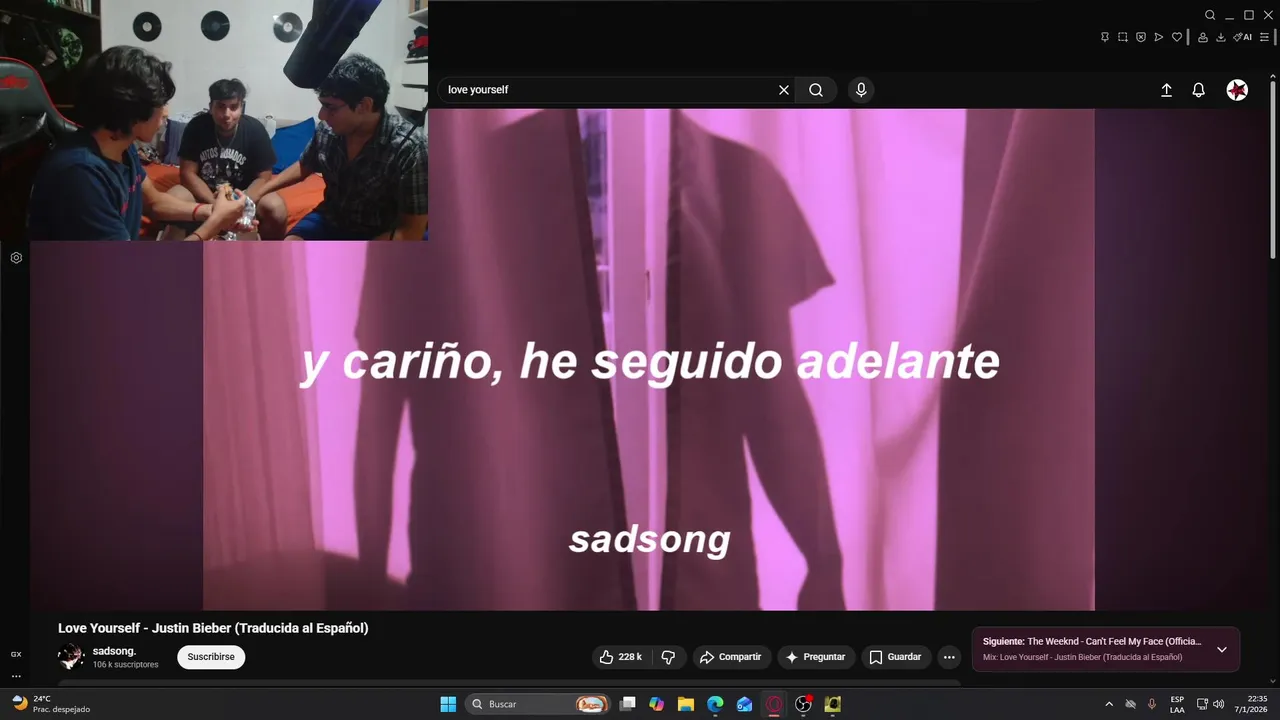
Task: Click the Preguntar button
Action: pos(816,657)
